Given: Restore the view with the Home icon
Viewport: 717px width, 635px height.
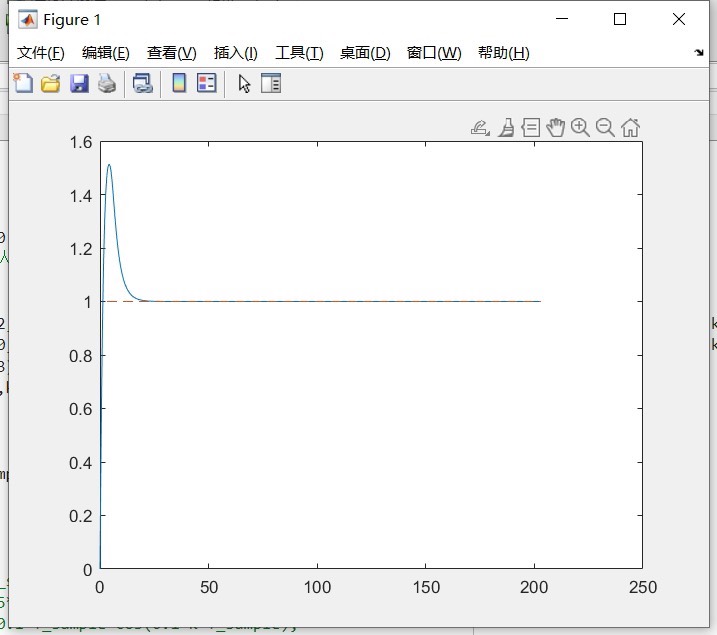Looking at the screenshot, I should coord(630,128).
